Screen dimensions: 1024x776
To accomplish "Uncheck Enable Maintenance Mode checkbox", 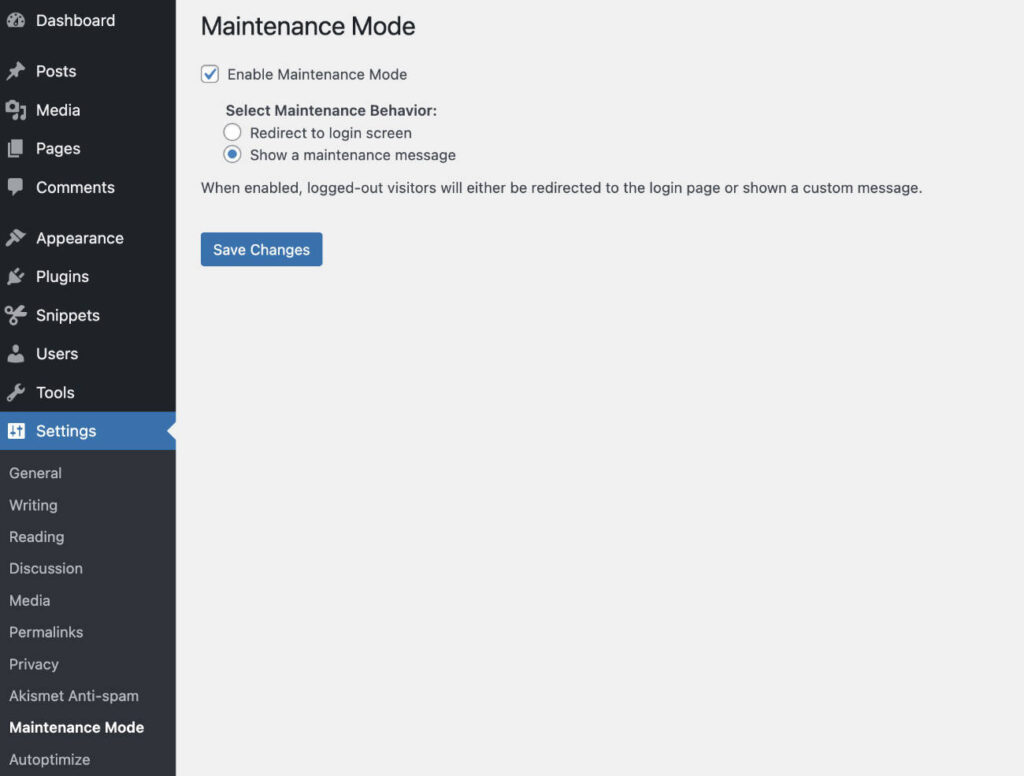I will 210,74.
